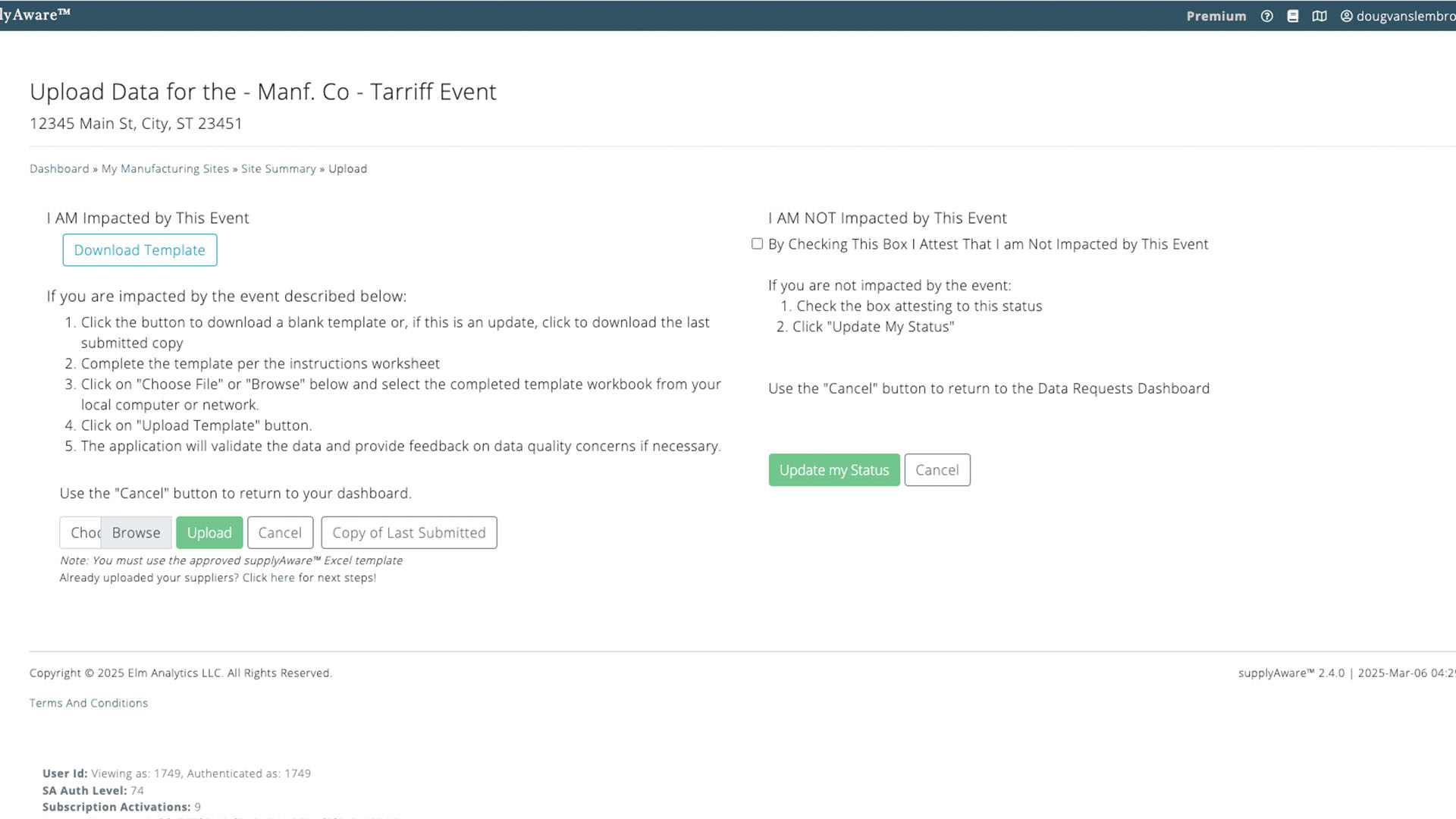The height and width of the screenshot is (819, 1456).
Task: Click the Download Template button
Action: pyautogui.click(x=140, y=250)
